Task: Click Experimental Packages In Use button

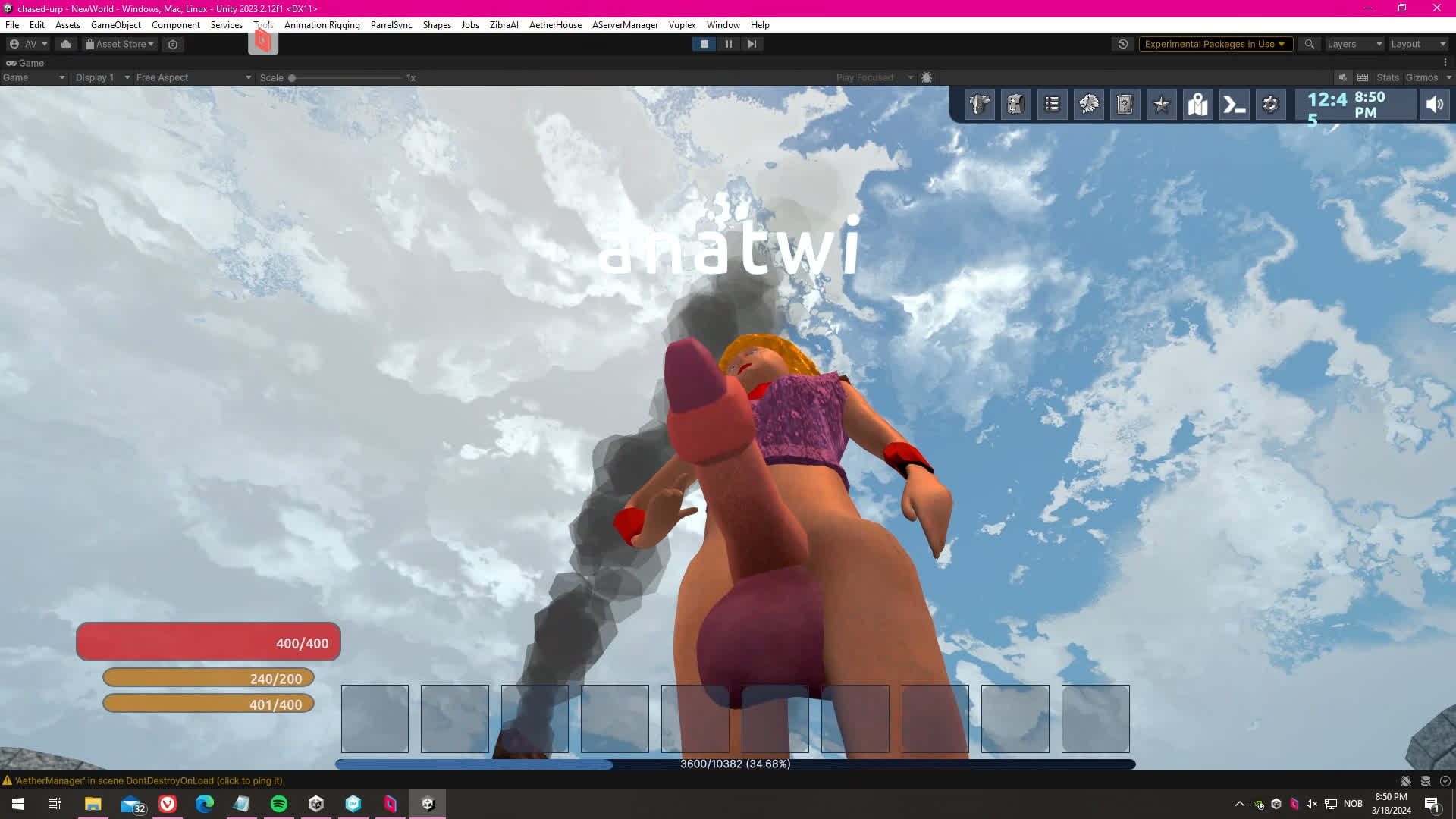Action: (1215, 44)
